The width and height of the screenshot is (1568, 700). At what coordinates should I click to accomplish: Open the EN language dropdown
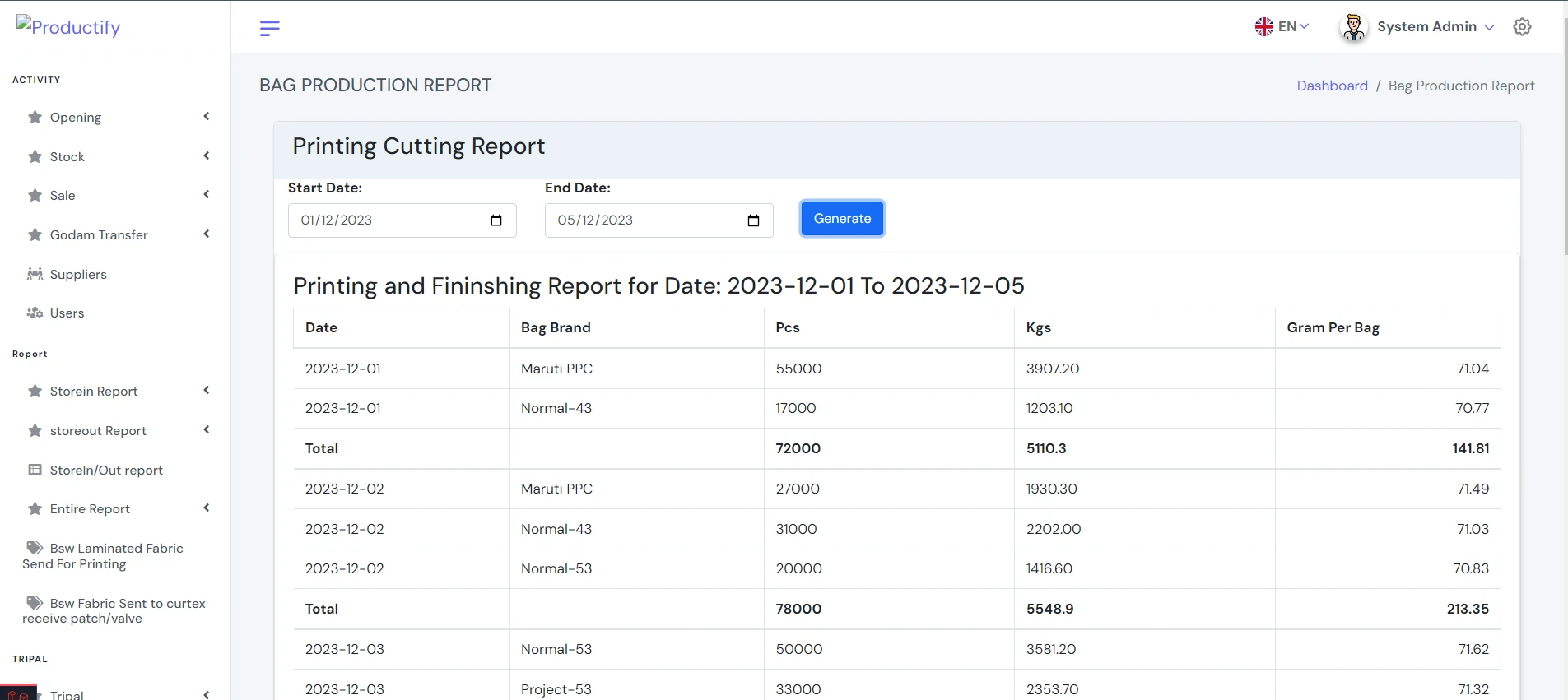1282,26
